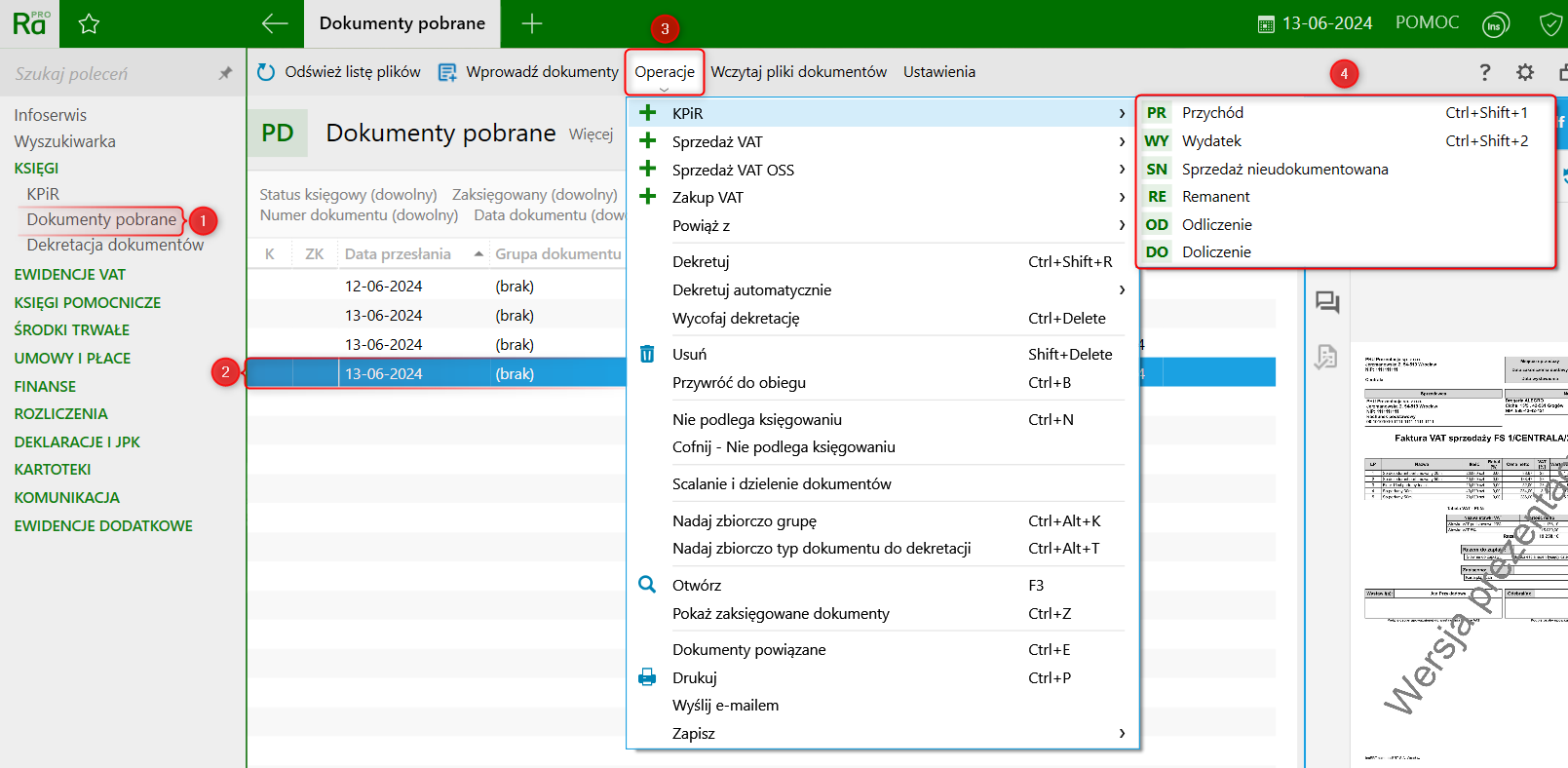Sort by Data przesłania column header
This screenshot has height=768, width=1568.
398,254
